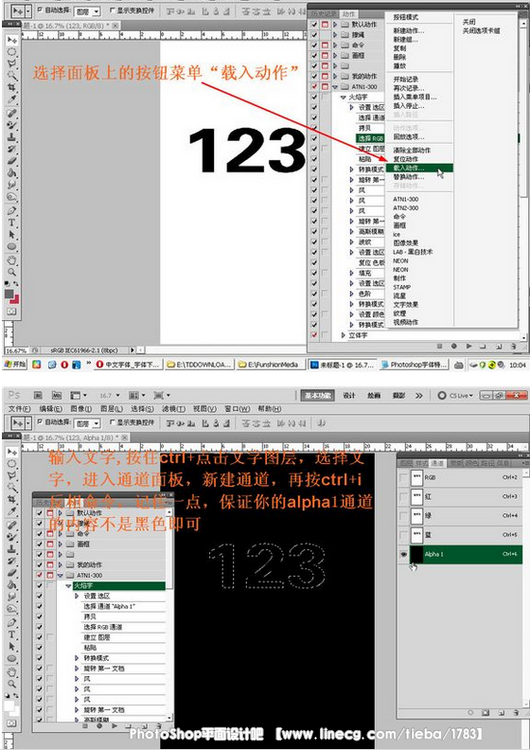Click Begin recording button in top Actions panel
Image resolution: width=530 pixels, height=750 pixels.
pyautogui.click(x=454, y=346)
